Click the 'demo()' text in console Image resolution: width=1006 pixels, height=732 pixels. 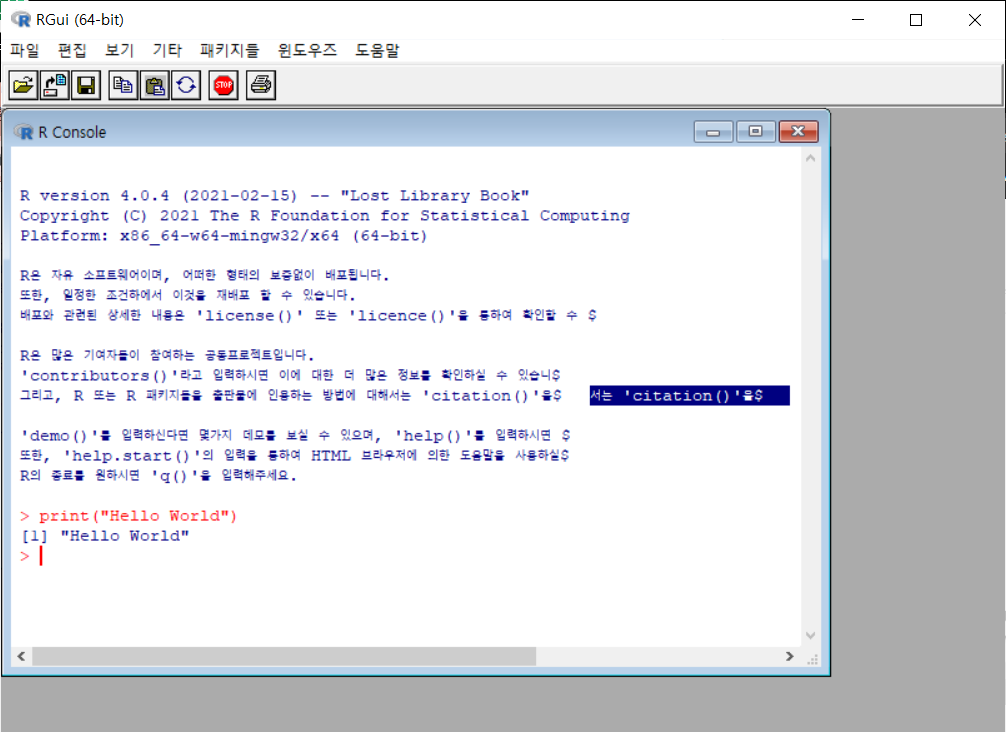coord(58,436)
